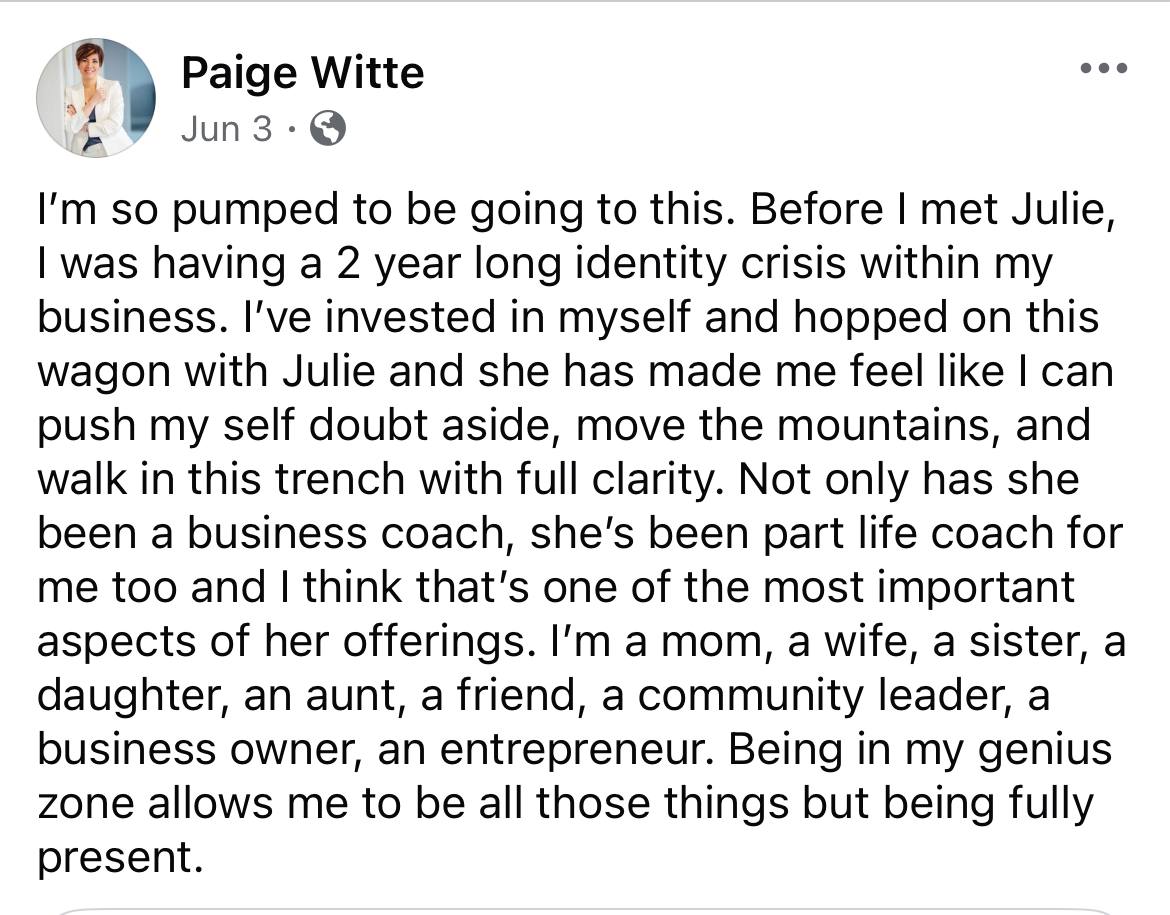Open Paige Witte's profile picture
Screen dimensions: 1170x915
(x=96, y=98)
